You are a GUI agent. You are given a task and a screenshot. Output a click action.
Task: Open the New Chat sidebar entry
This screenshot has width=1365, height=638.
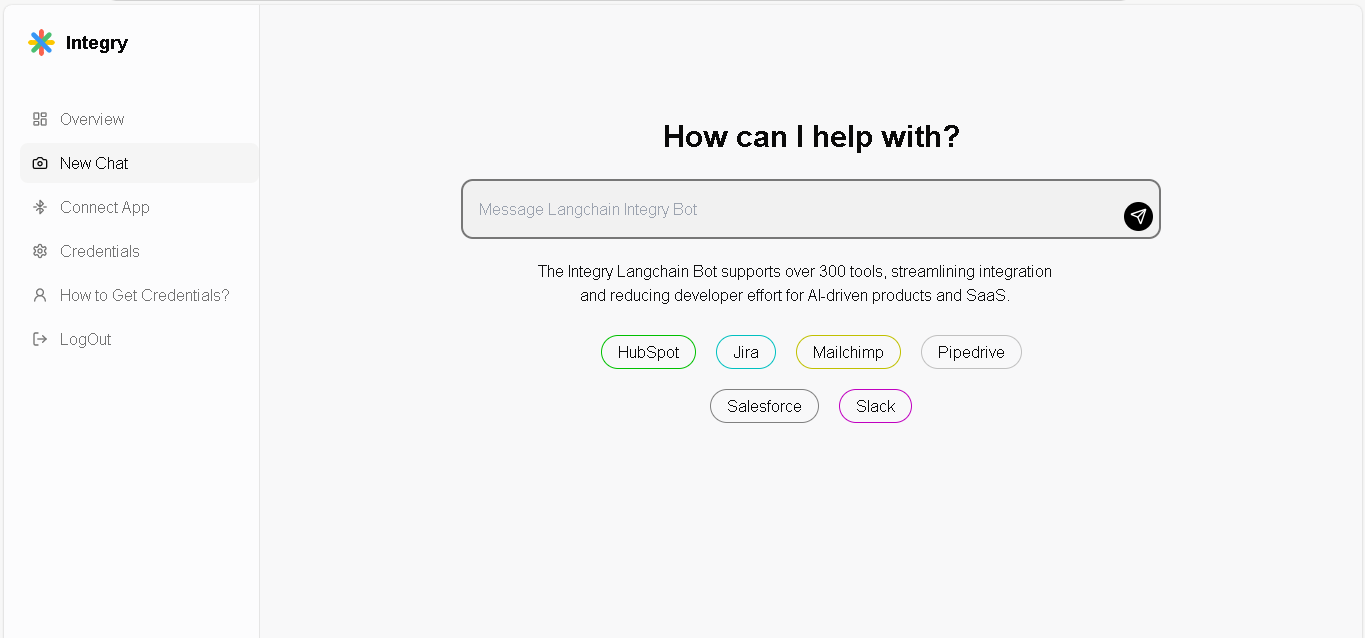(x=93, y=163)
